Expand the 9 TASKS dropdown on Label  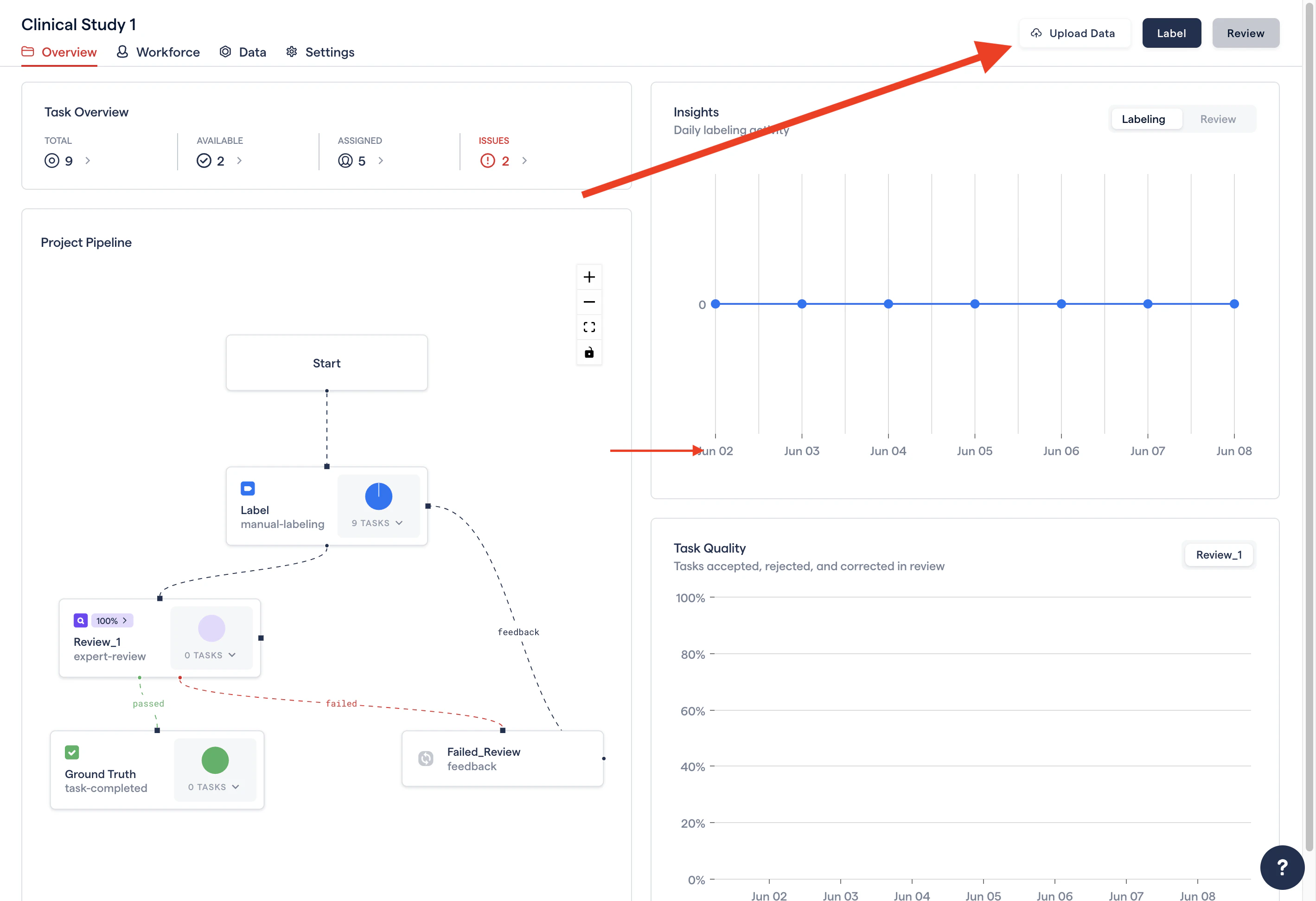(377, 523)
